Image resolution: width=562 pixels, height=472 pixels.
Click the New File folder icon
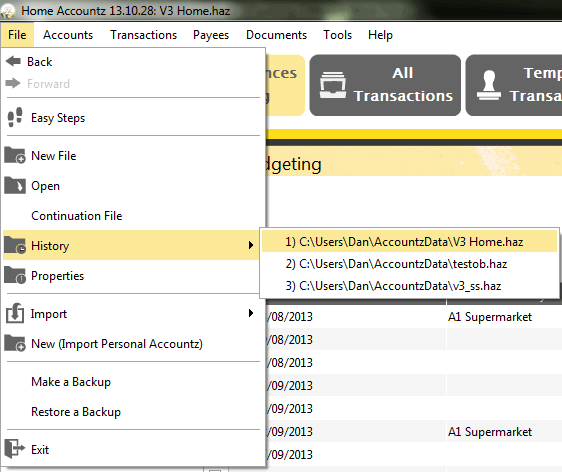pos(15,155)
